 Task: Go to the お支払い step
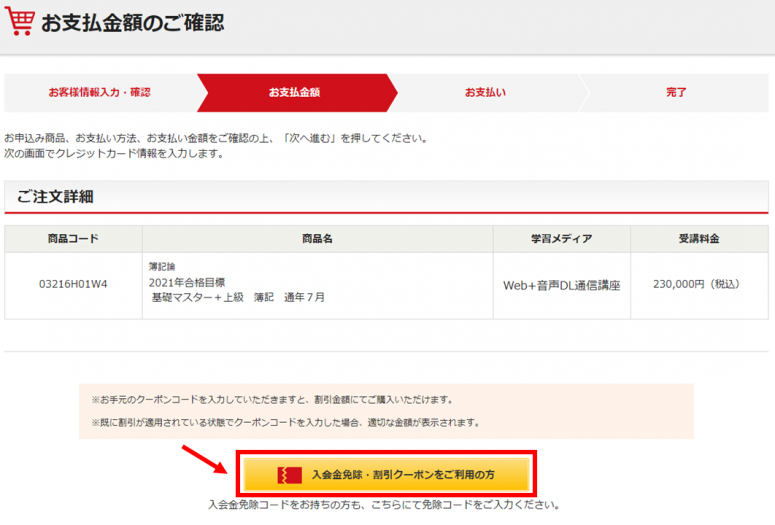(x=485, y=92)
